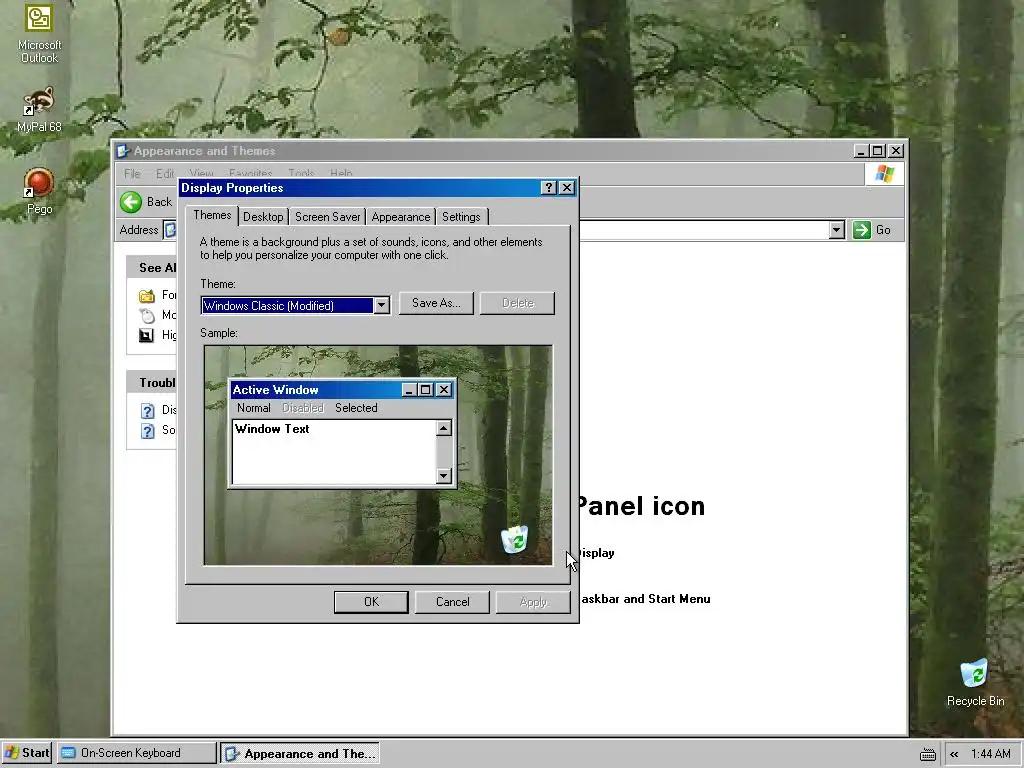Click the Appearance and Themes title bar icon

click(x=123, y=151)
